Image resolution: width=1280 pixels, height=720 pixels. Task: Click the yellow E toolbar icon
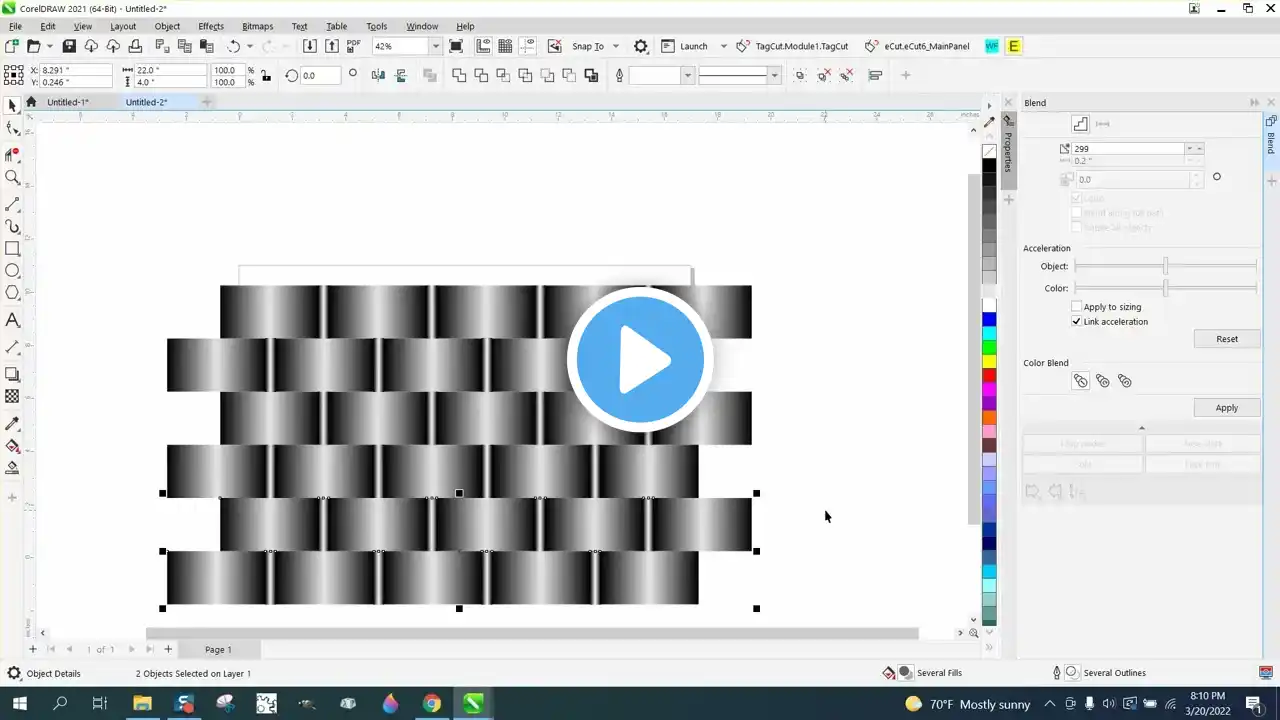(x=1014, y=46)
